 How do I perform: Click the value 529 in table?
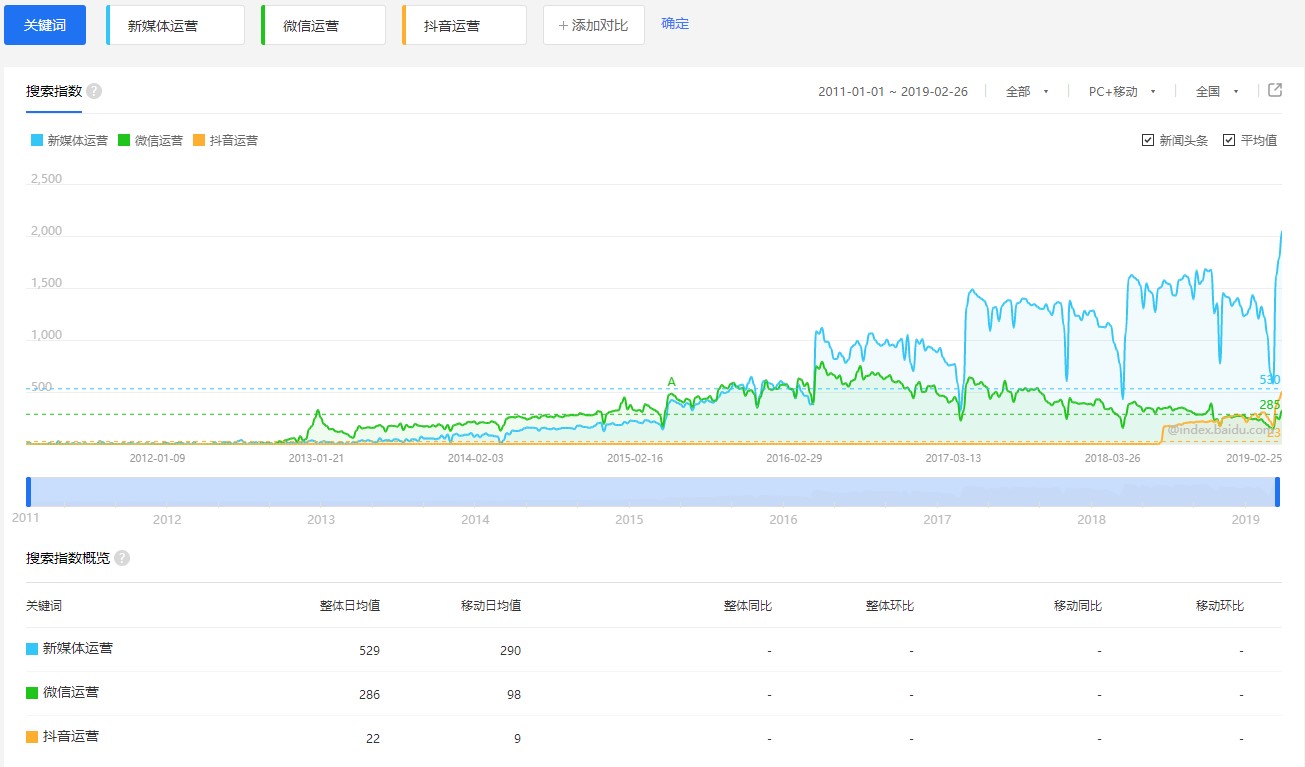[x=369, y=651]
